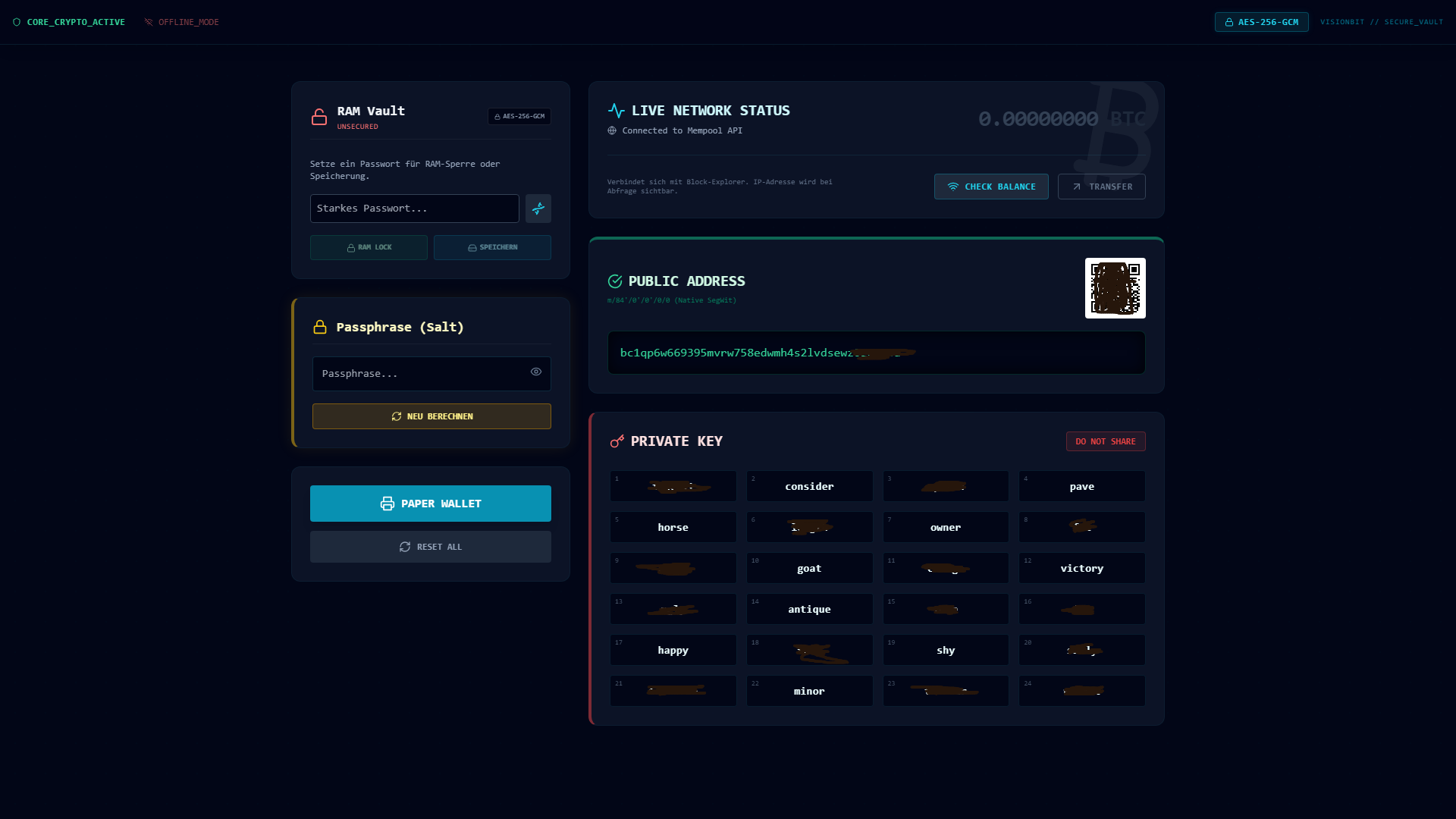1456x819 pixels.
Task: Click the key icon next to PRIVATE KEY
Action: [x=616, y=441]
